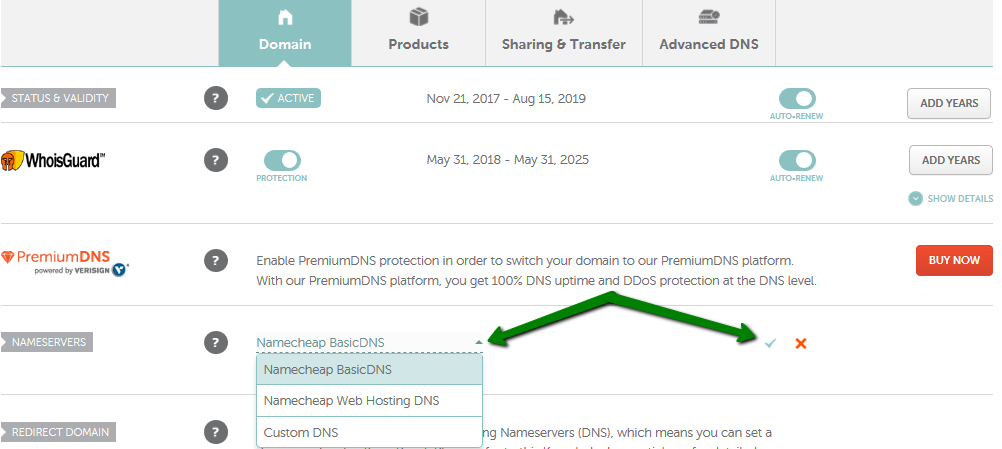Toggle WhoisGuard auto-renew switch
The height and width of the screenshot is (449, 1002).
pyautogui.click(x=797, y=160)
